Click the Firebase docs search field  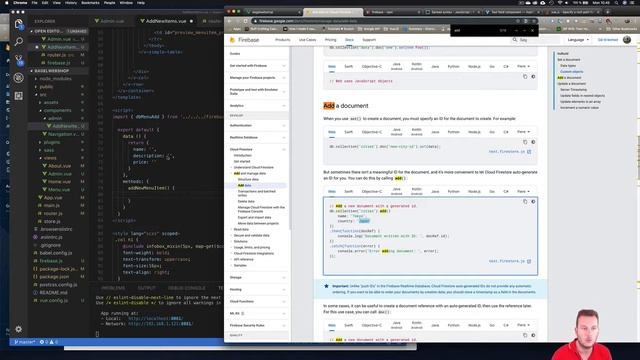[x=536, y=40]
